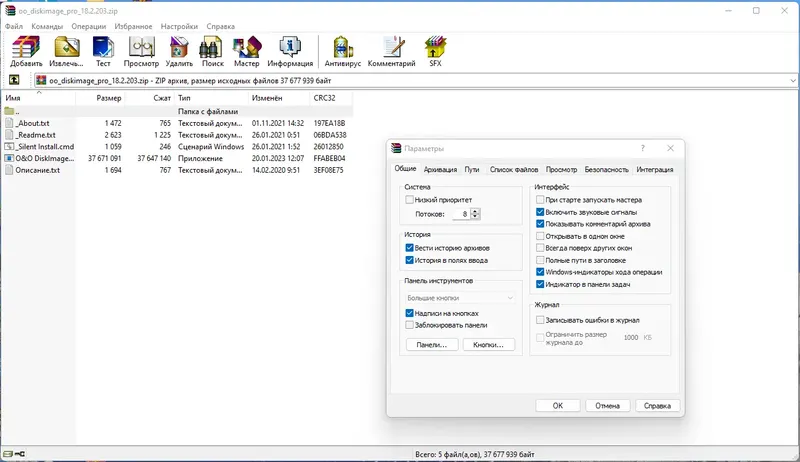Viewport: 800px width, 462px height.
Task: Switch to the Пути tab
Action: (472, 169)
